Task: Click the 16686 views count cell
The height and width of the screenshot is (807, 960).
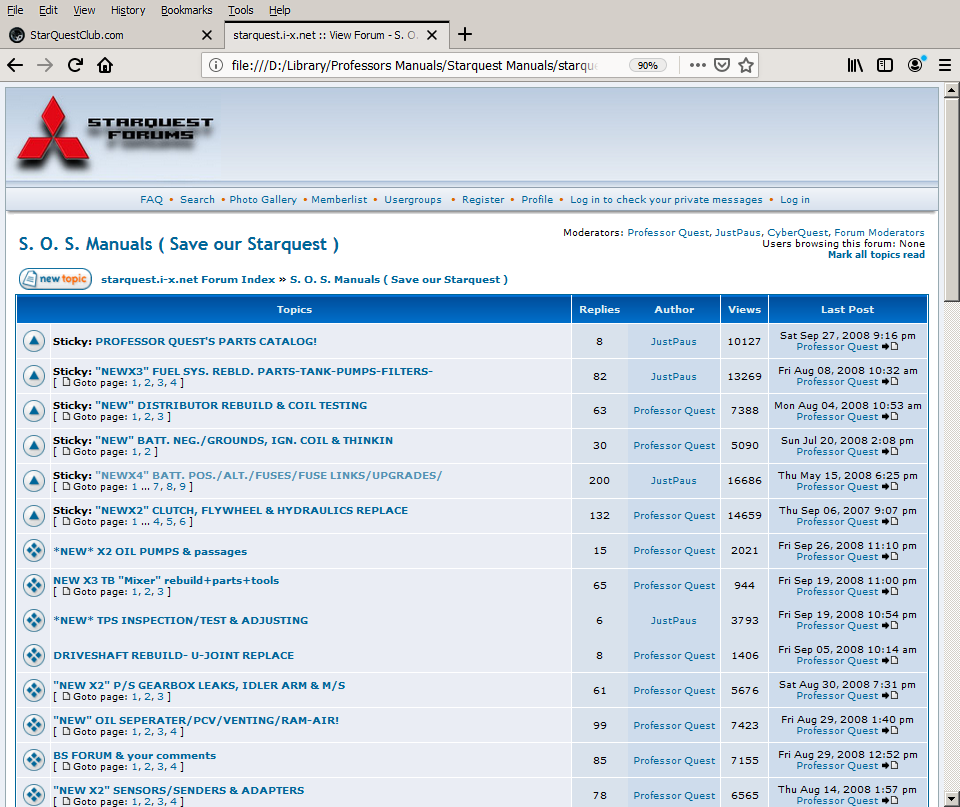Action: point(744,481)
